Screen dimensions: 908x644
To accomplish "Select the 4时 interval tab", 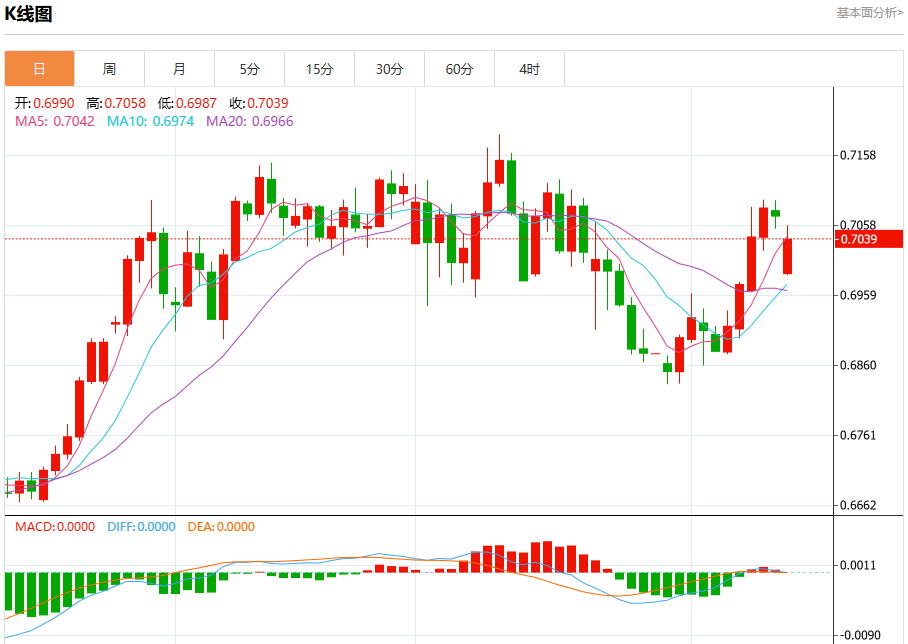I will point(530,69).
